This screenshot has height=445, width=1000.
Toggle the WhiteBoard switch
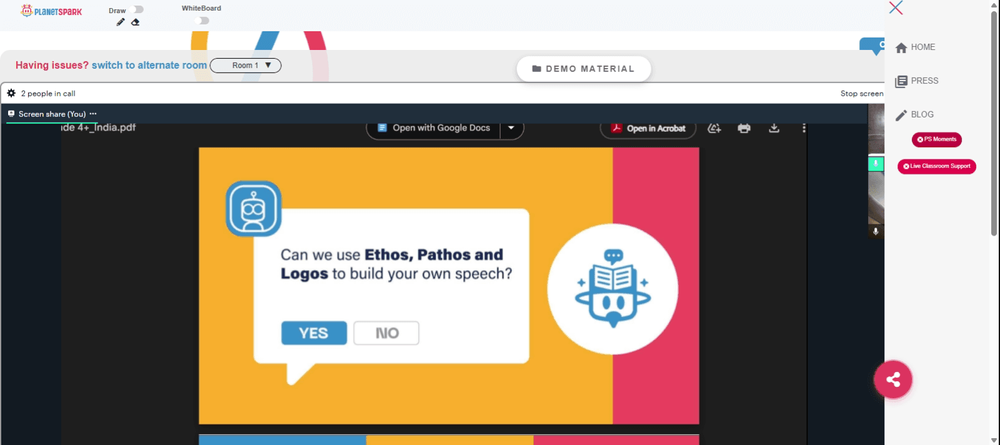[202, 20]
